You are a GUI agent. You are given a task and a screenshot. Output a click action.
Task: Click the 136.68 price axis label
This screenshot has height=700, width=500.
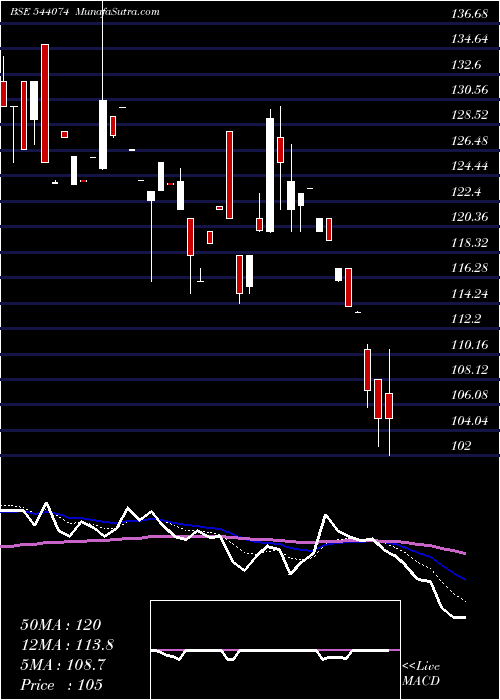(469, 14)
